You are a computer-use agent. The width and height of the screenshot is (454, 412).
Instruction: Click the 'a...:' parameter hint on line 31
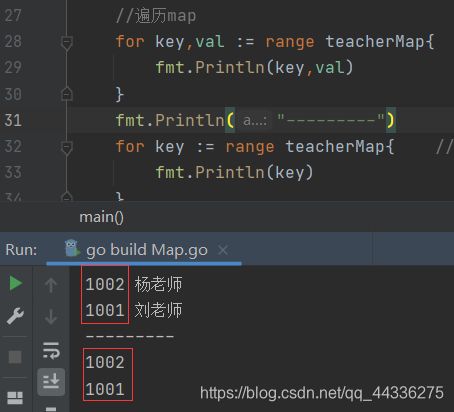tap(255, 120)
